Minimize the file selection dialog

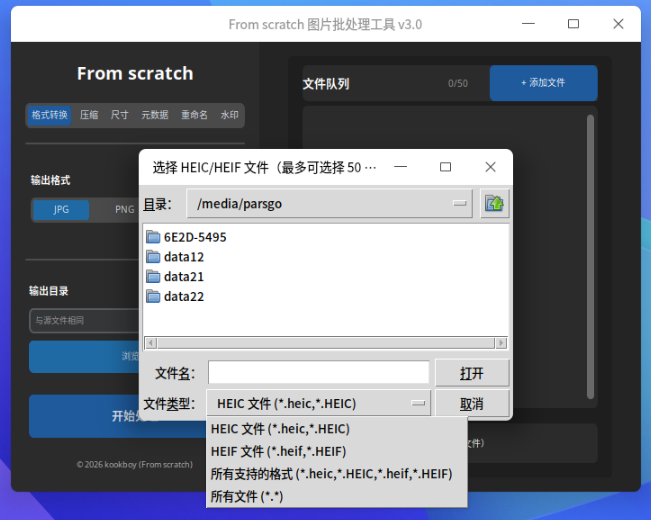[x=401, y=167]
